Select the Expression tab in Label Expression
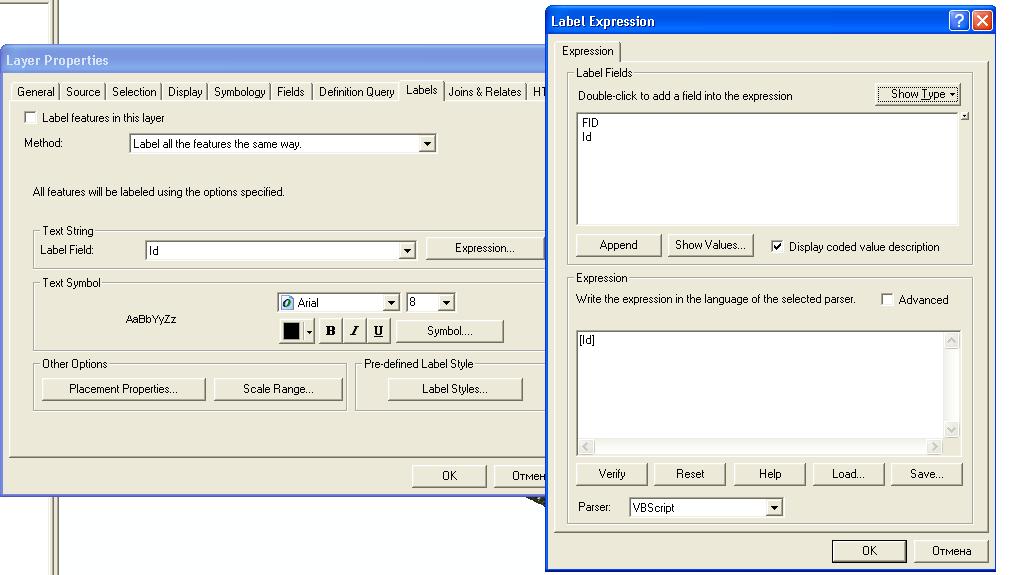 (x=587, y=51)
